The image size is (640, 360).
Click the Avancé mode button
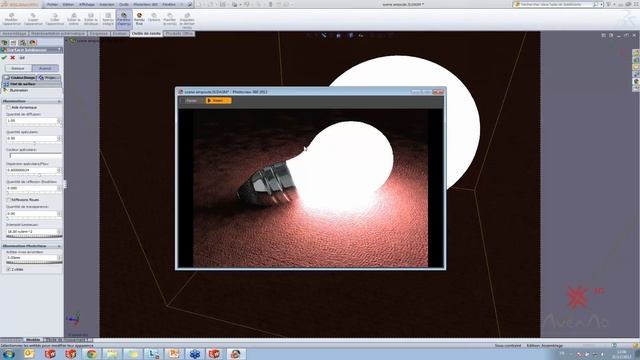(x=45, y=68)
